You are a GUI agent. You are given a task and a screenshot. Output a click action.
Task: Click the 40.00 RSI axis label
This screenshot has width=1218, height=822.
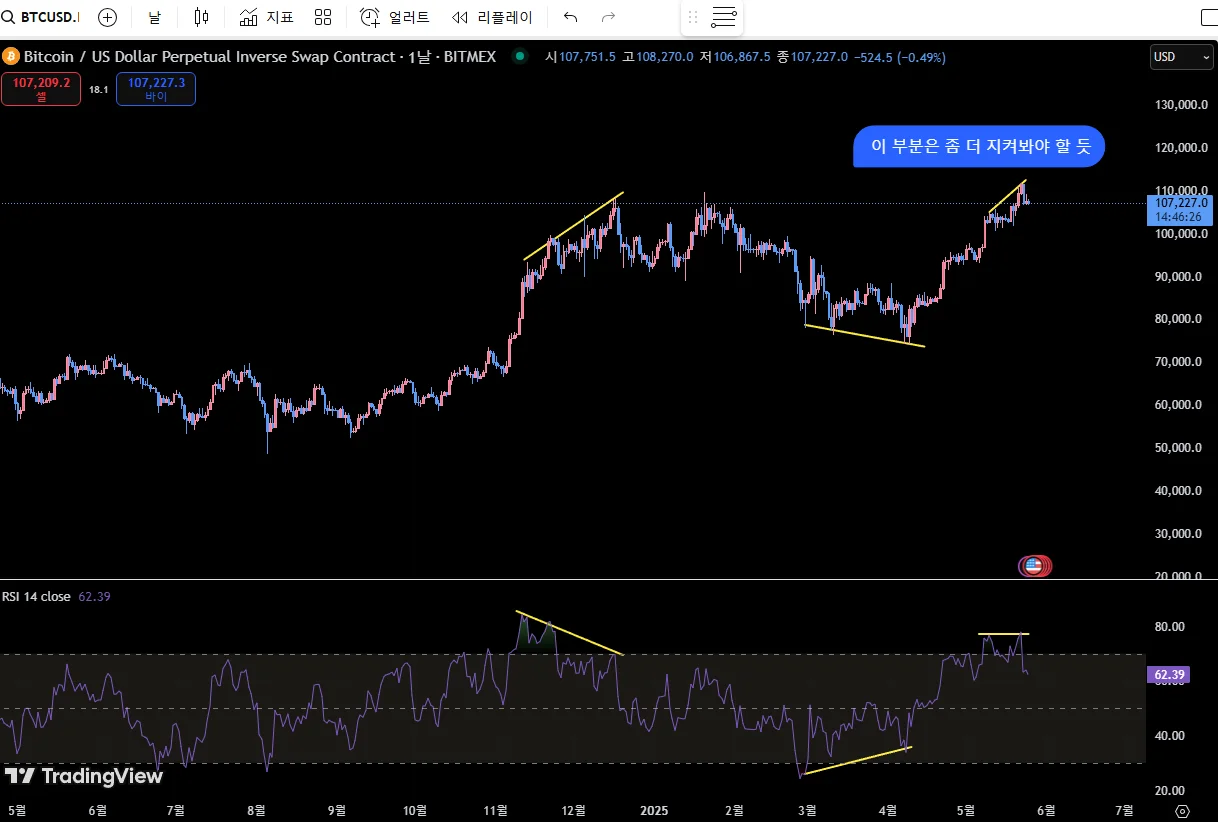pyautogui.click(x=1169, y=736)
